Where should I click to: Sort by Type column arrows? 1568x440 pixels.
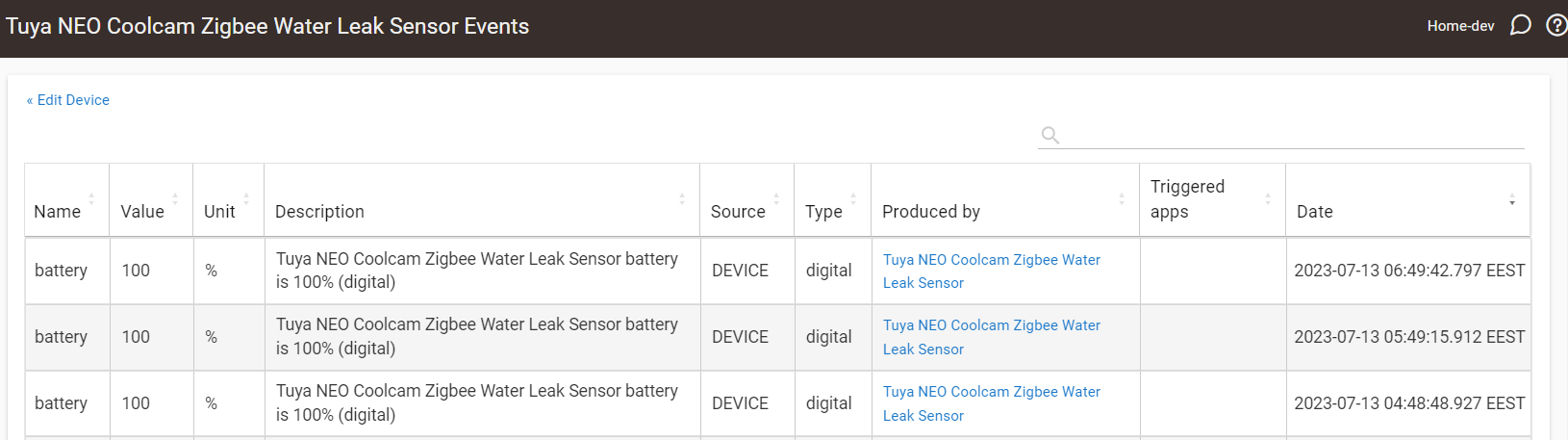(853, 199)
